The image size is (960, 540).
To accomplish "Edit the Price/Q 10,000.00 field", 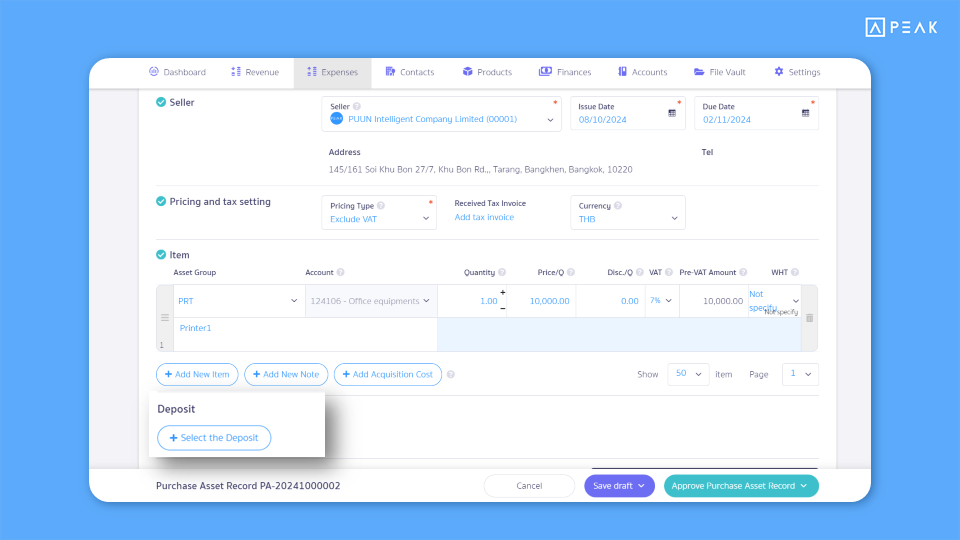I will coord(541,301).
